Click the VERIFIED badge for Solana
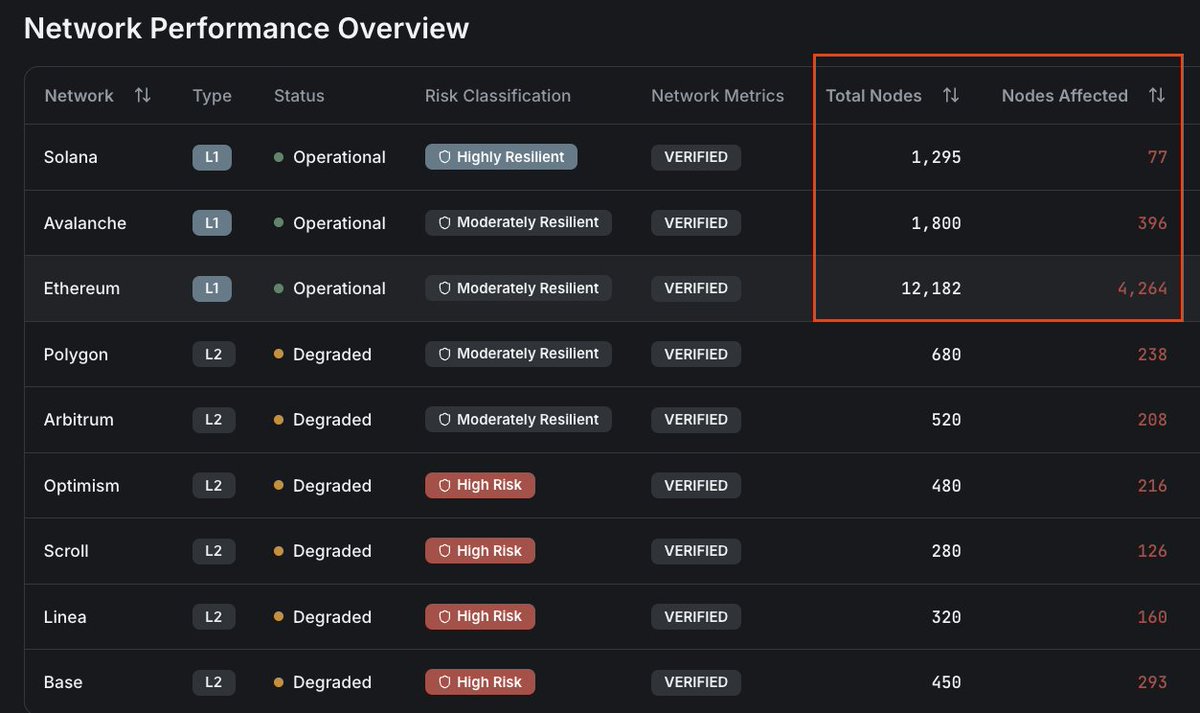This screenshot has height=713, width=1200. pyautogui.click(x=696, y=157)
